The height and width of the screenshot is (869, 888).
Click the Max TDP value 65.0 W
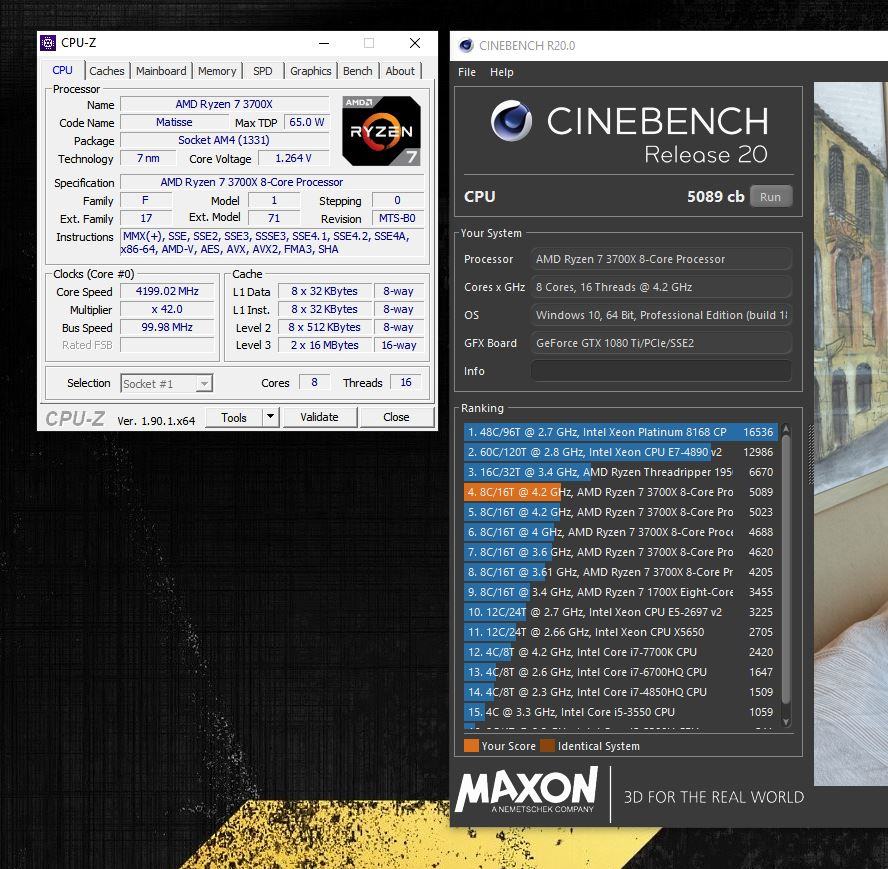click(306, 122)
